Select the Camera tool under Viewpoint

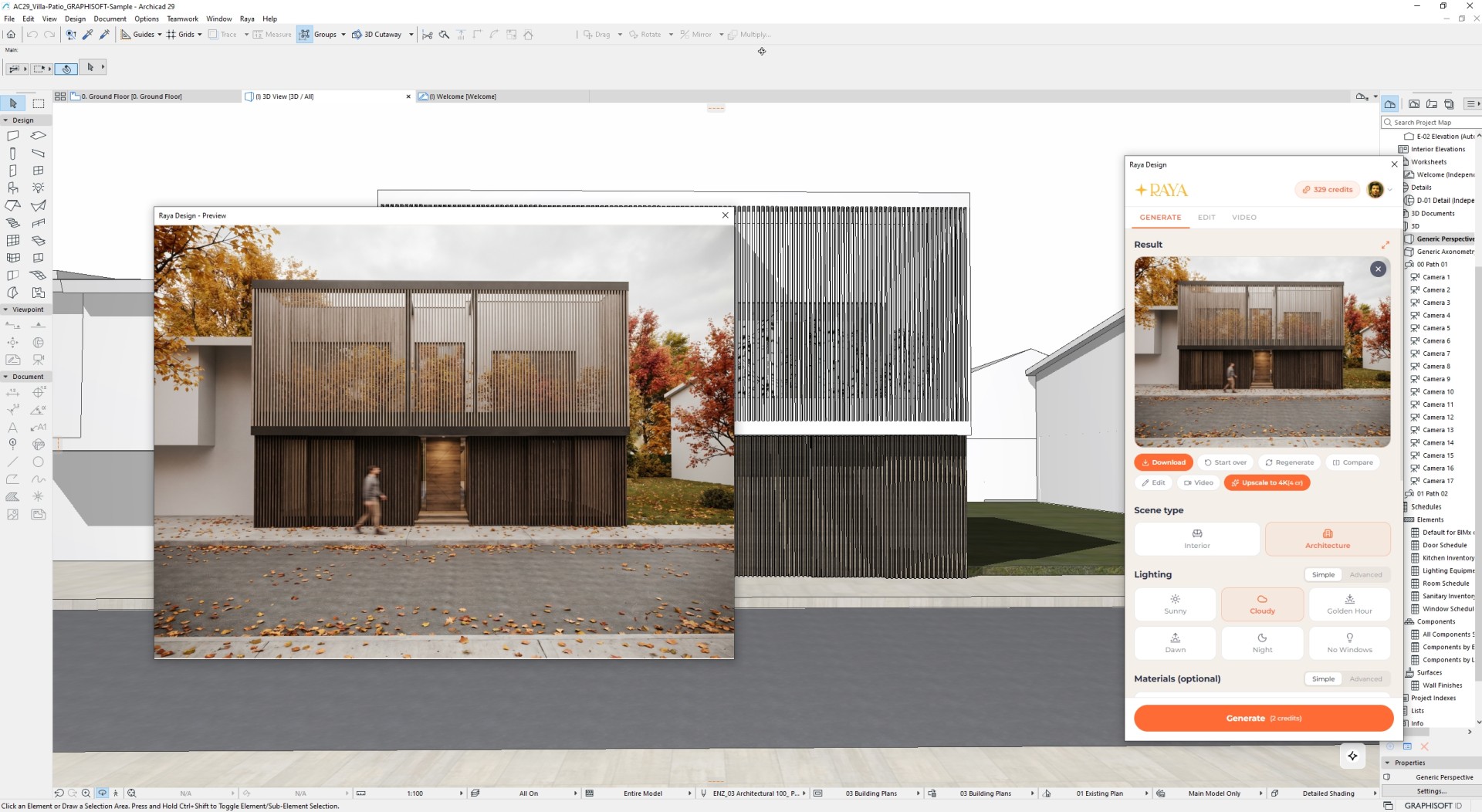click(x=39, y=360)
